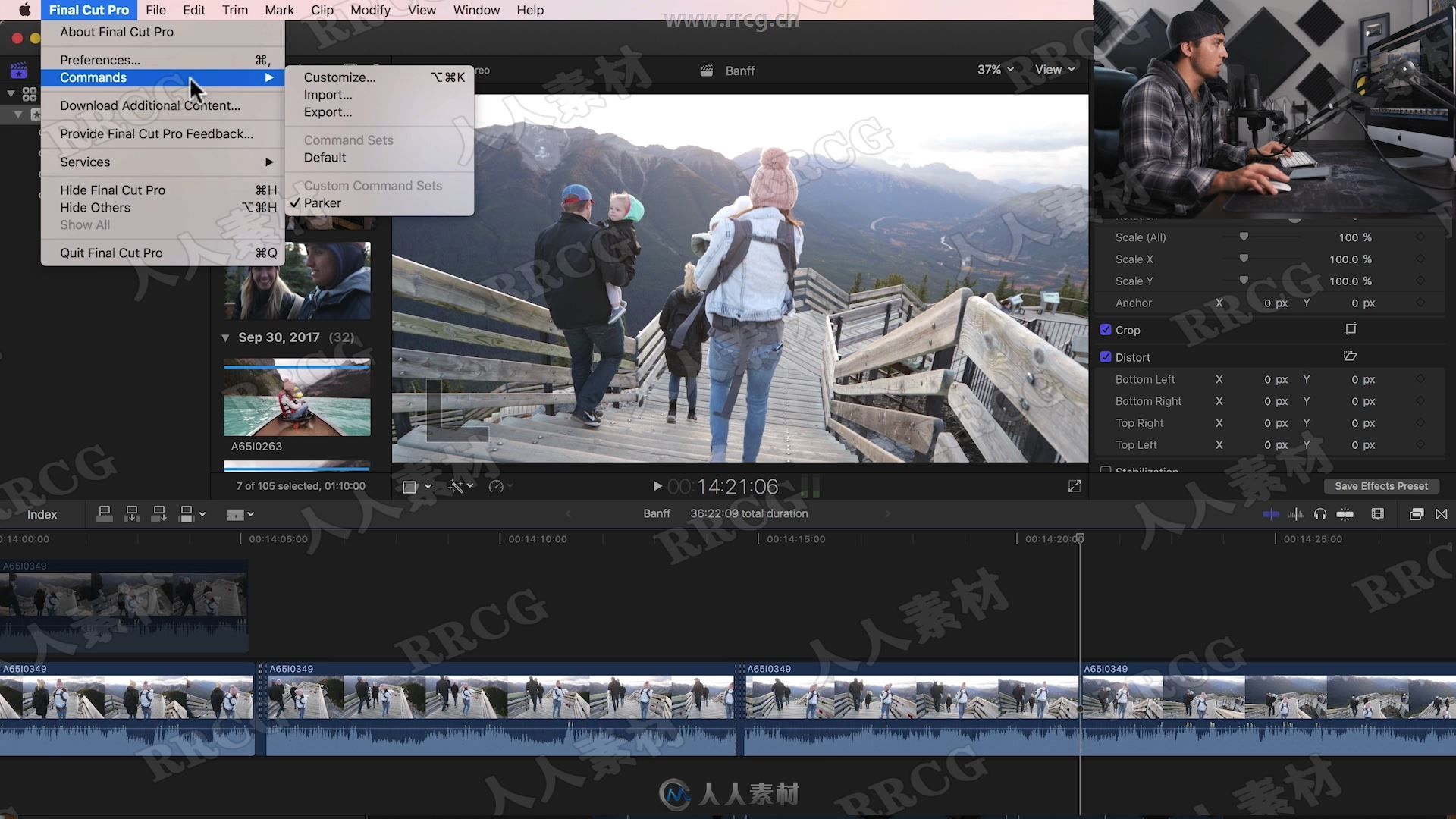Click the playhead marker on timeline ruler
1456x819 pixels.
1080,538
